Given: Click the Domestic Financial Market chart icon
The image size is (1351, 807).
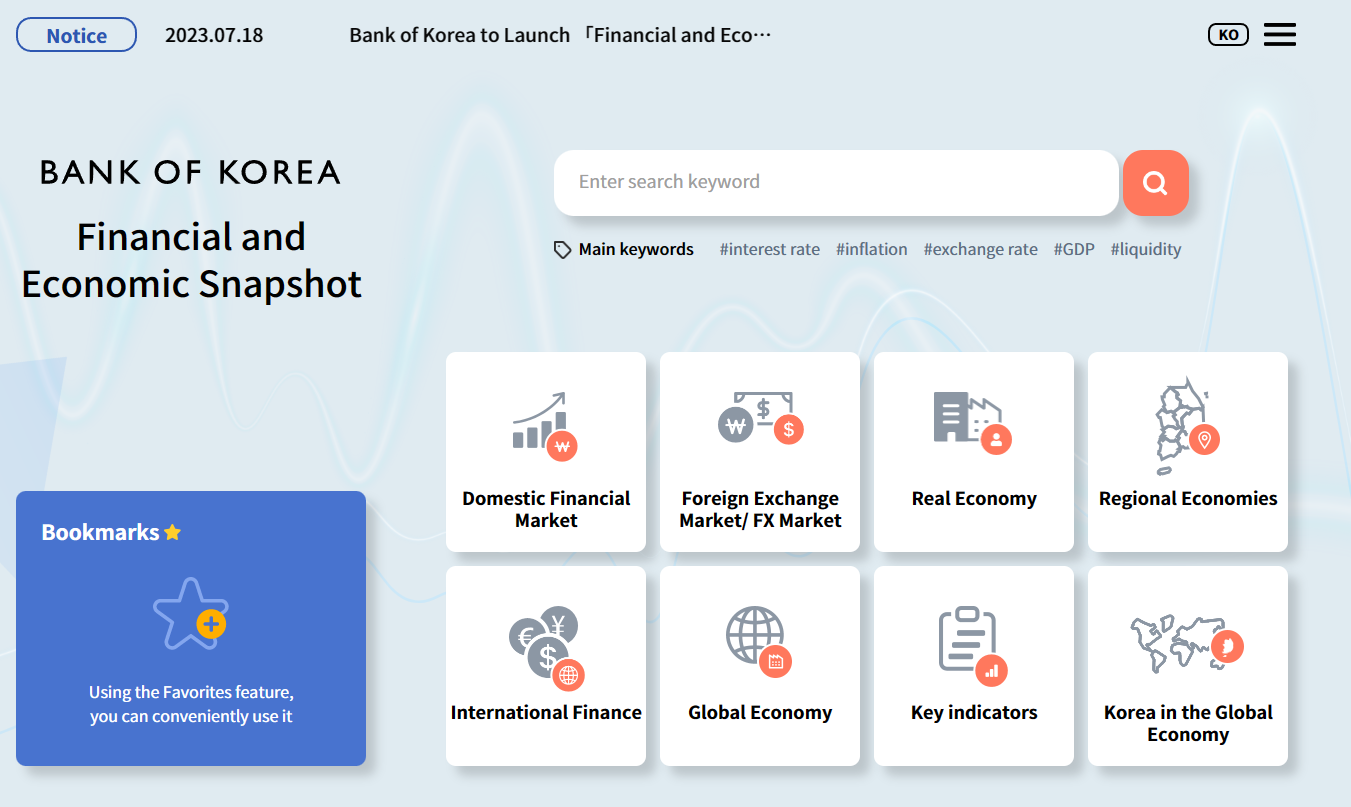Looking at the screenshot, I should [x=545, y=426].
